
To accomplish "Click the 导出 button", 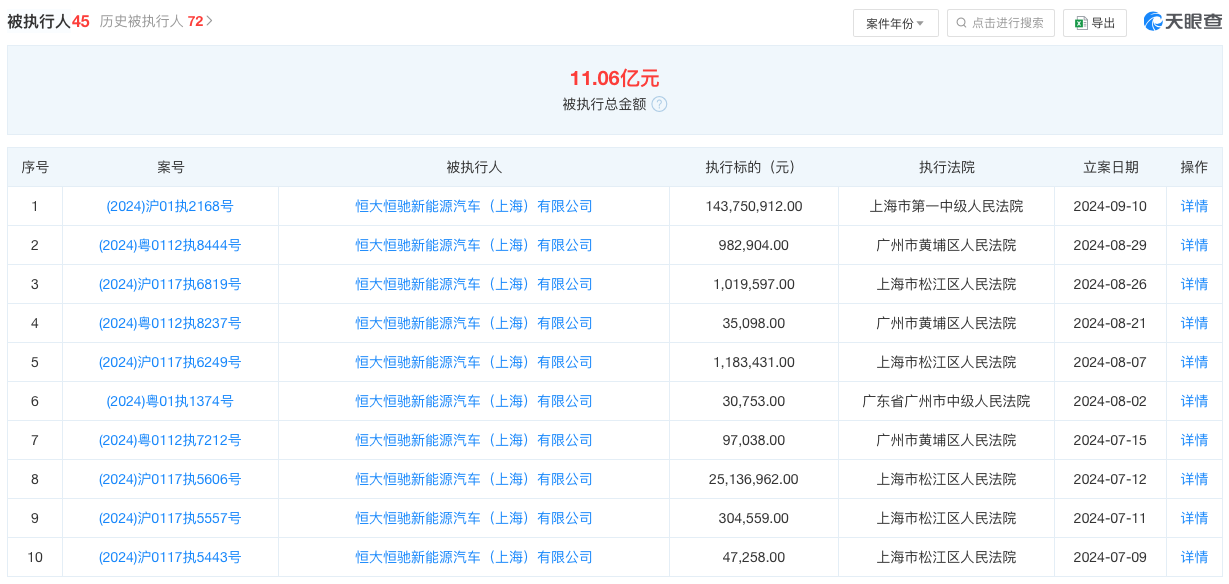I will pos(1094,23).
